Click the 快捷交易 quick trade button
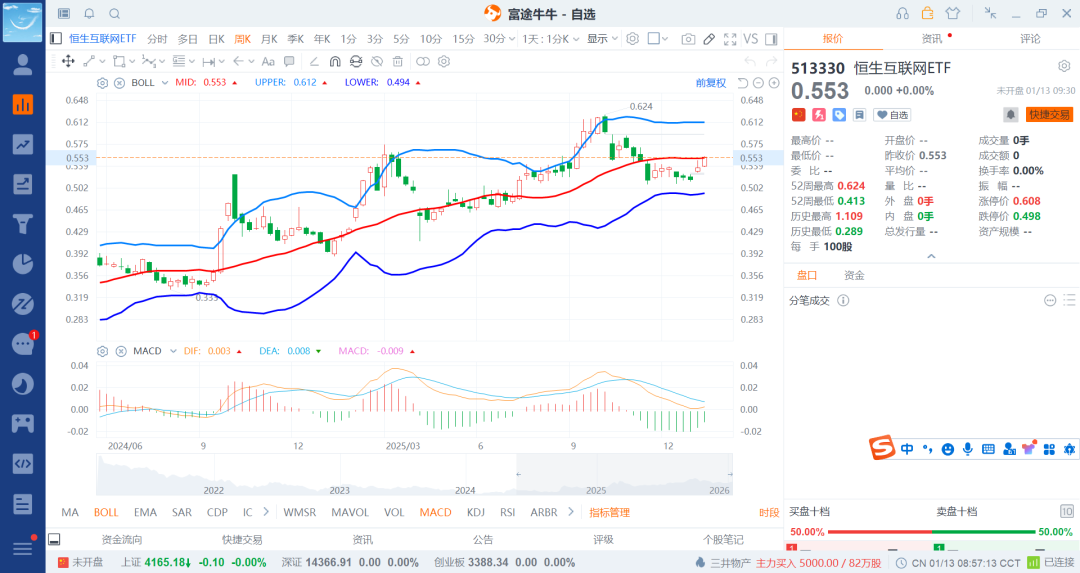The height and width of the screenshot is (573, 1080). tap(1049, 115)
